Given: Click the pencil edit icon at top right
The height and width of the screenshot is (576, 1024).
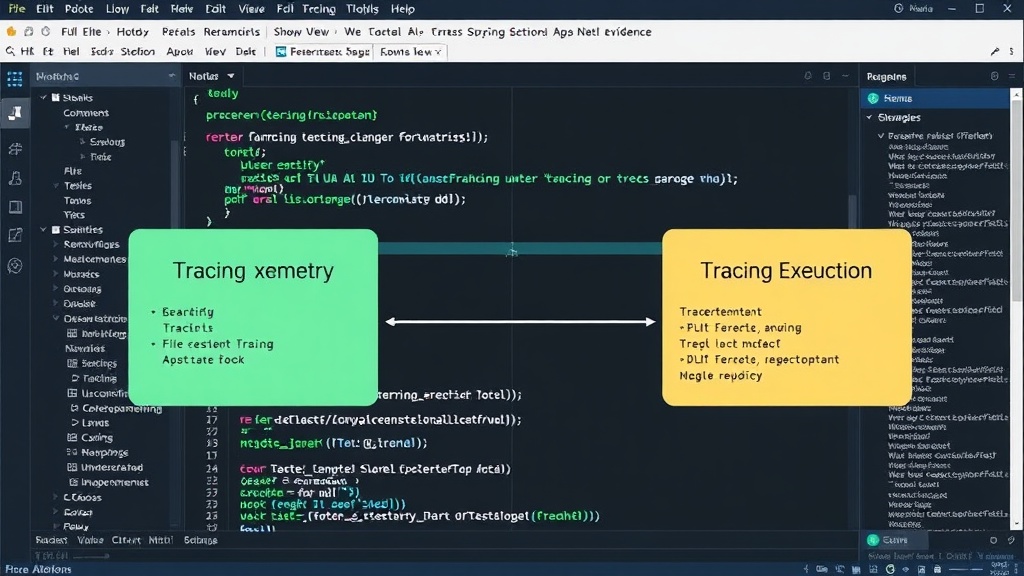Looking at the screenshot, I should [995, 51].
